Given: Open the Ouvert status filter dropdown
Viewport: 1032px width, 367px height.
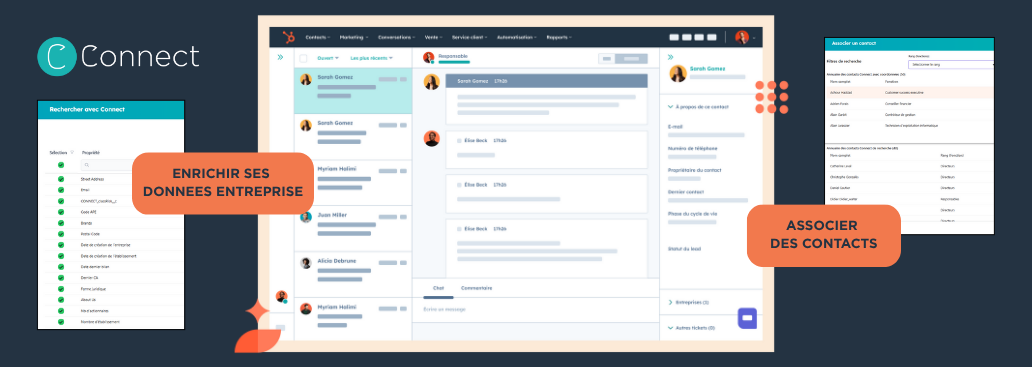Looking at the screenshot, I should click(327, 58).
